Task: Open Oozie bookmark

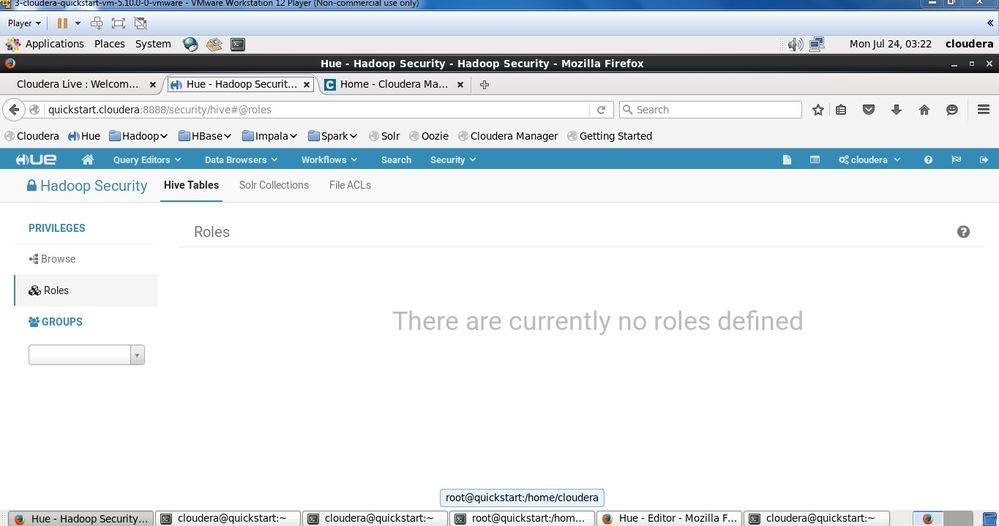Action: (x=429, y=136)
